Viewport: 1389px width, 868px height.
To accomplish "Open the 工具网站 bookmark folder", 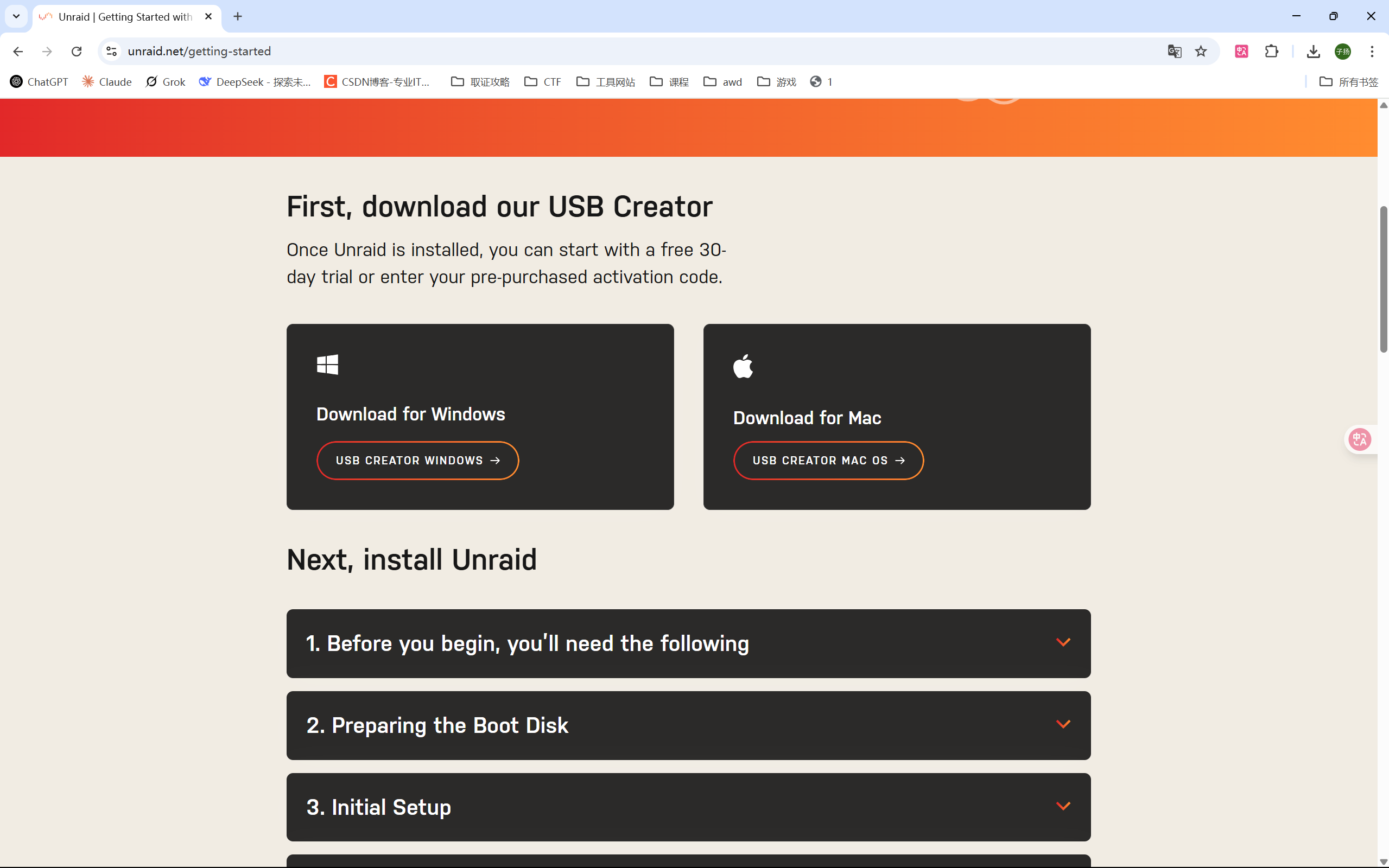I will tap(606, 82).
